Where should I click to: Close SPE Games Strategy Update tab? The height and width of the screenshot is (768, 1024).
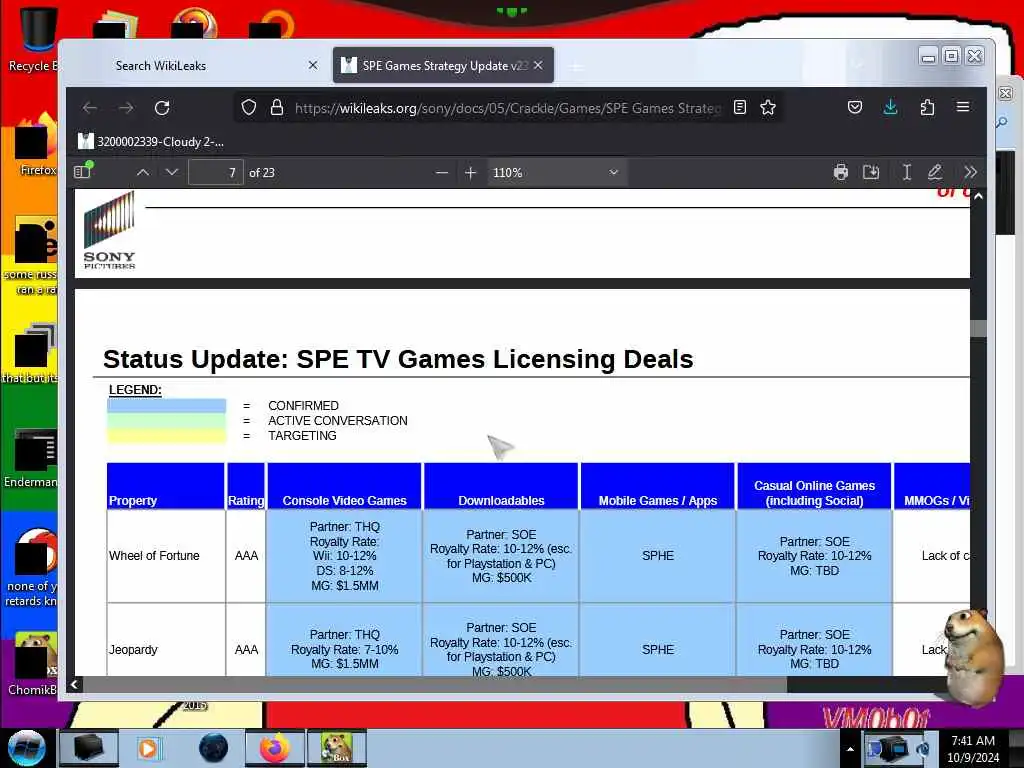538,65
